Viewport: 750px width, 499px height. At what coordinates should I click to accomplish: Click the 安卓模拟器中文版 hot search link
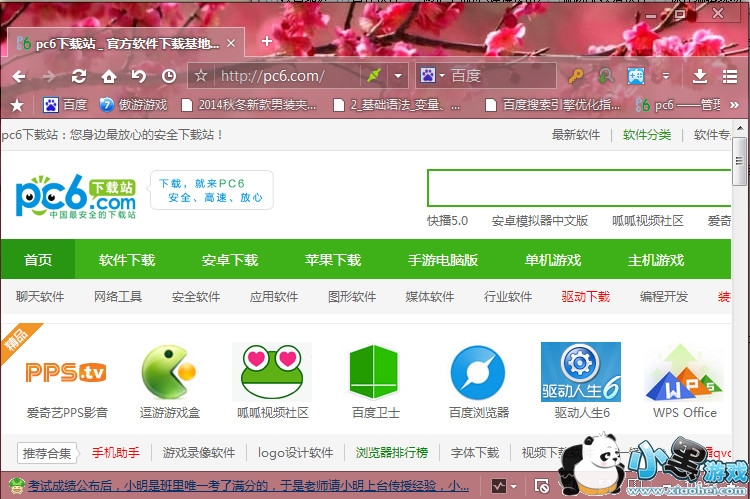(540, 221)
